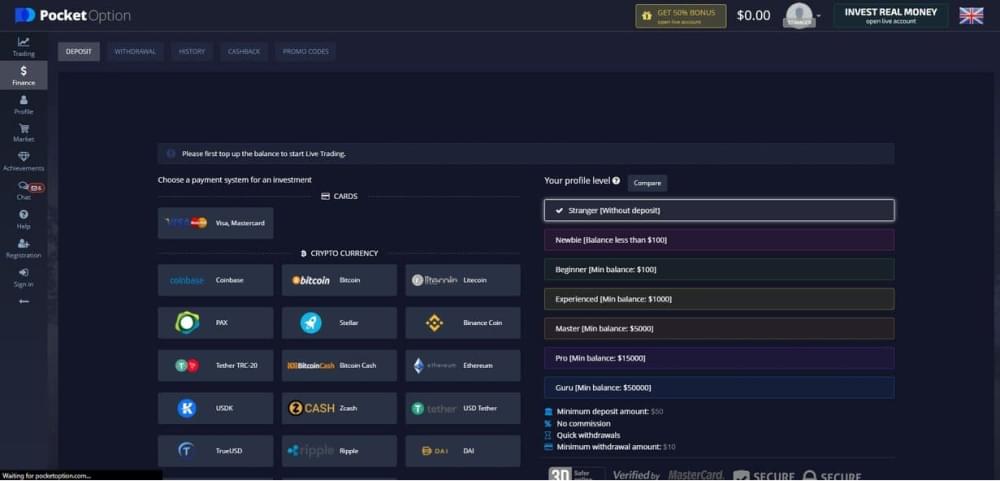Switch to the Cashback tab
Viewport: 1000px width, 481px height.
point(244,52)
